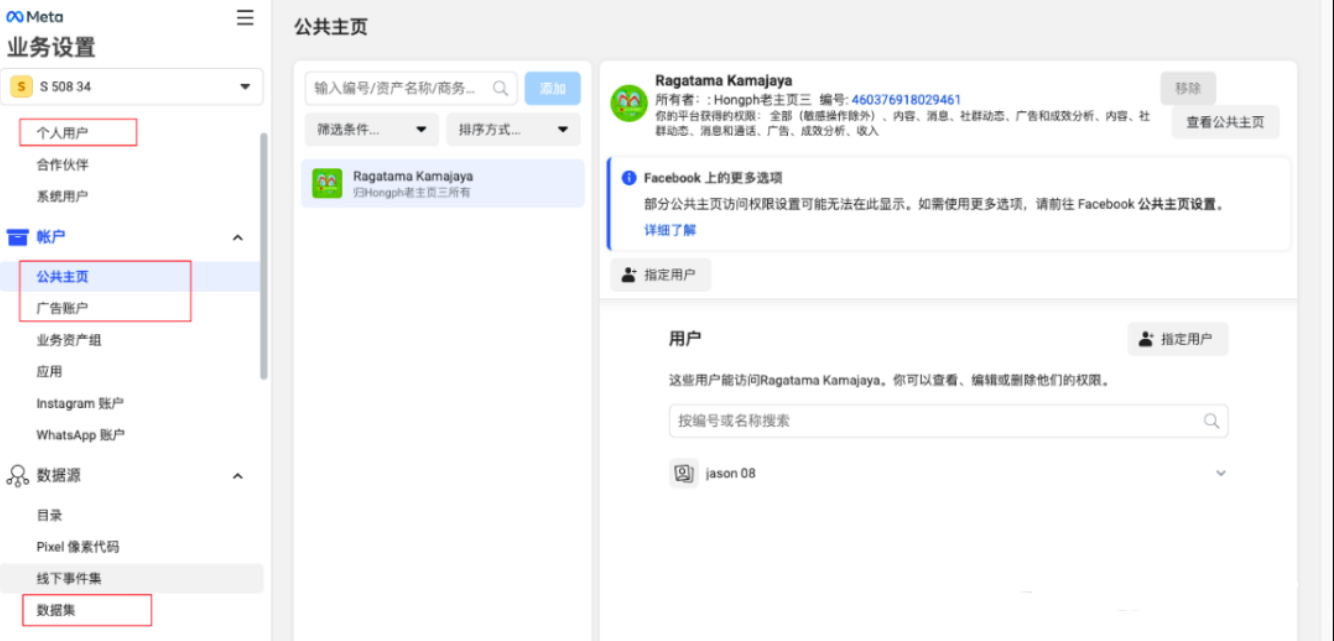The width and height of the screenshot is (1334, 641).
Task: Open 个人用户 in the sidebar
Action: point(62,132)
